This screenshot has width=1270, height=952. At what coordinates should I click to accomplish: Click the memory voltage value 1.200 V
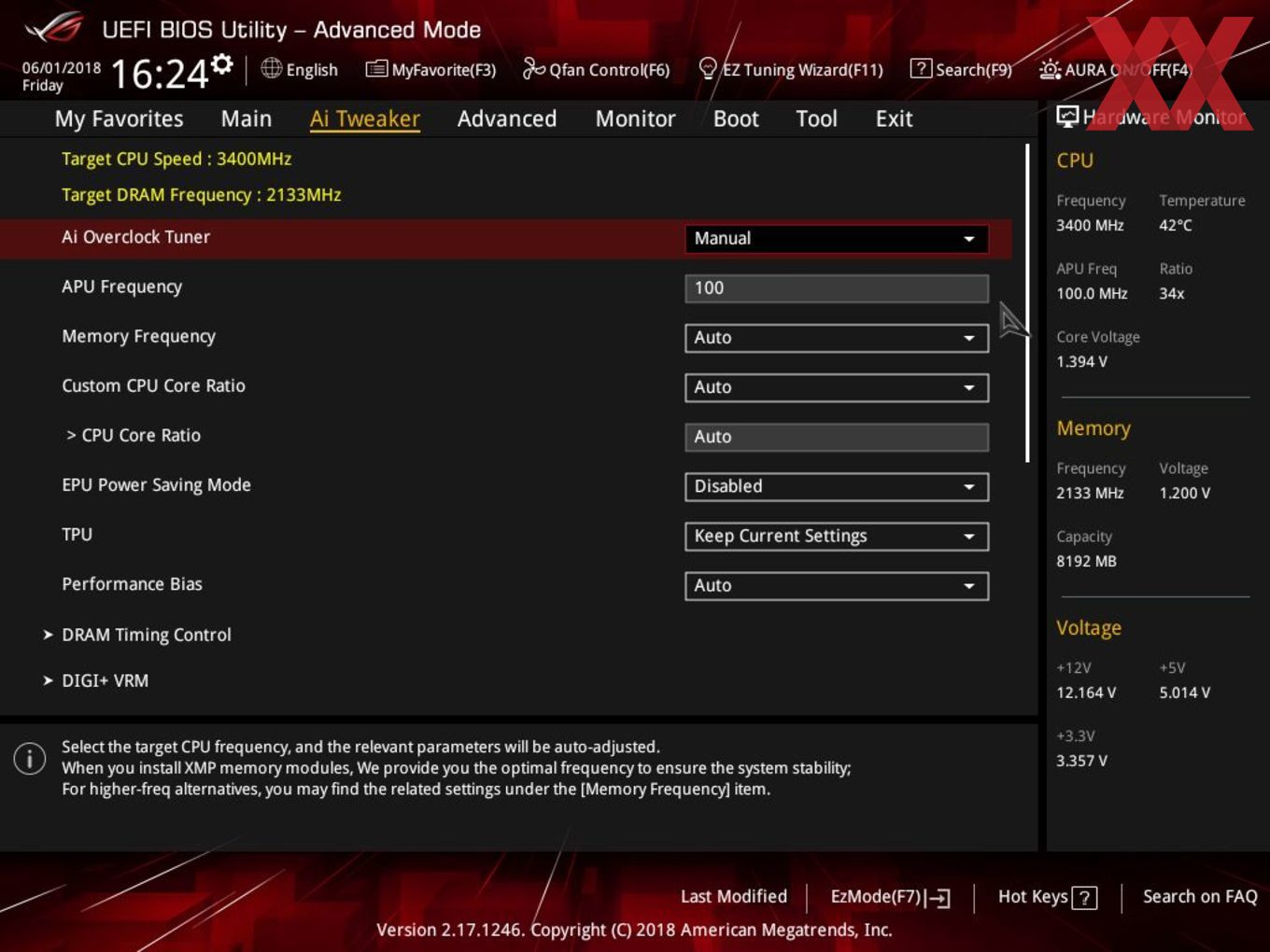click(x=1185, y=493)
